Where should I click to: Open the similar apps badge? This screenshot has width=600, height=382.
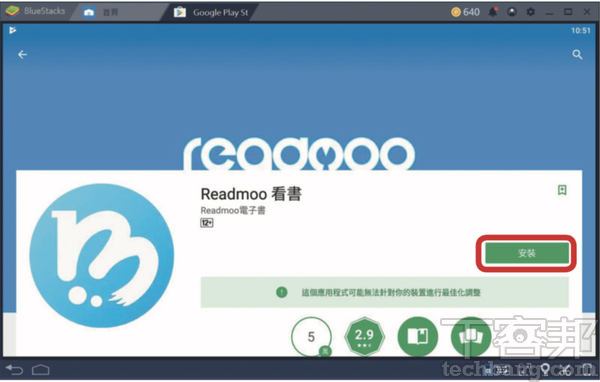[x=471, y=337]
